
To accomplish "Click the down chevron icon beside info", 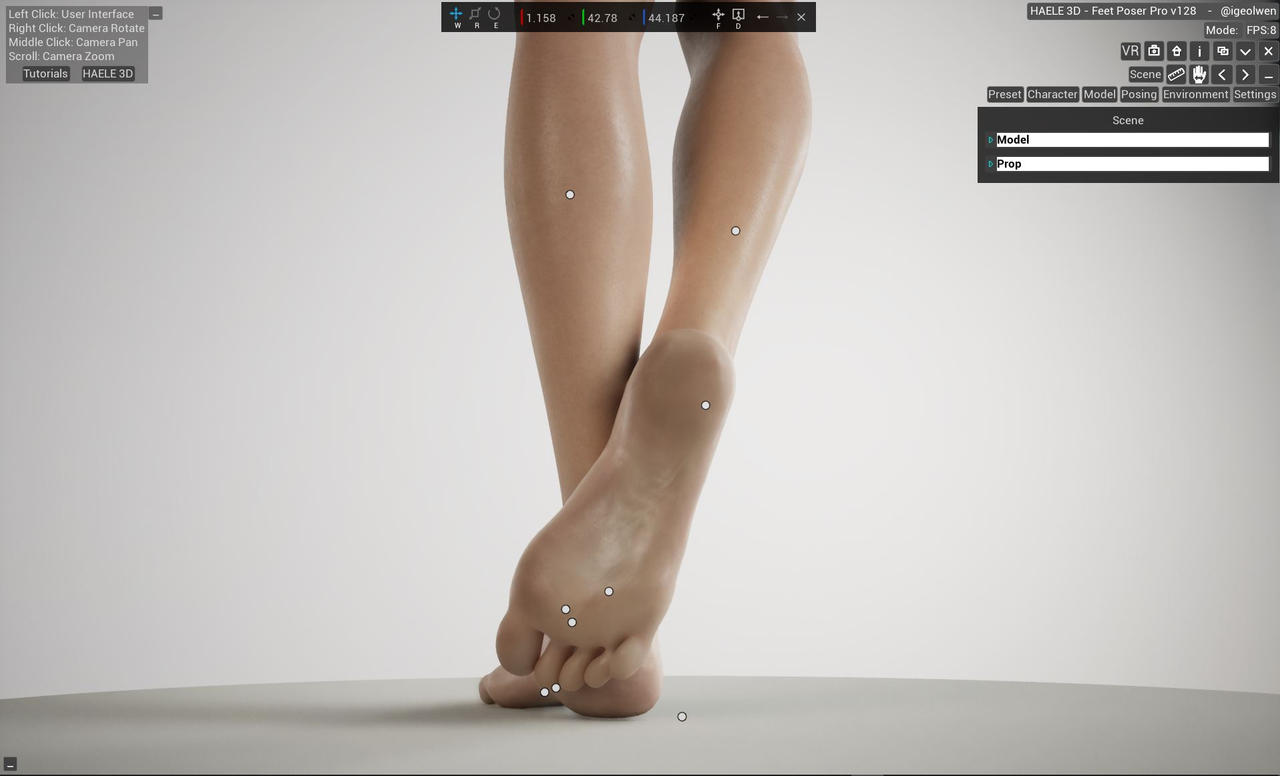I will pos(1245,51).
